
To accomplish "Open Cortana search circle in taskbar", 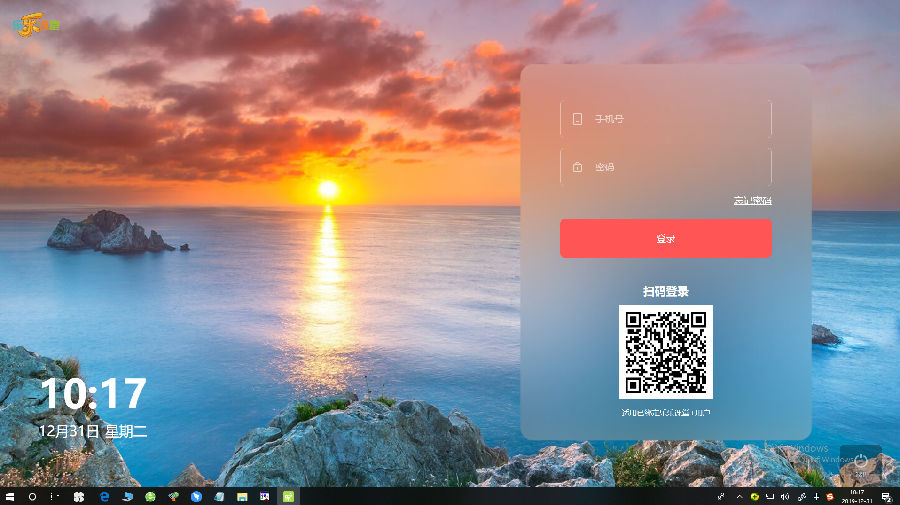I will (x=32, y=496).
